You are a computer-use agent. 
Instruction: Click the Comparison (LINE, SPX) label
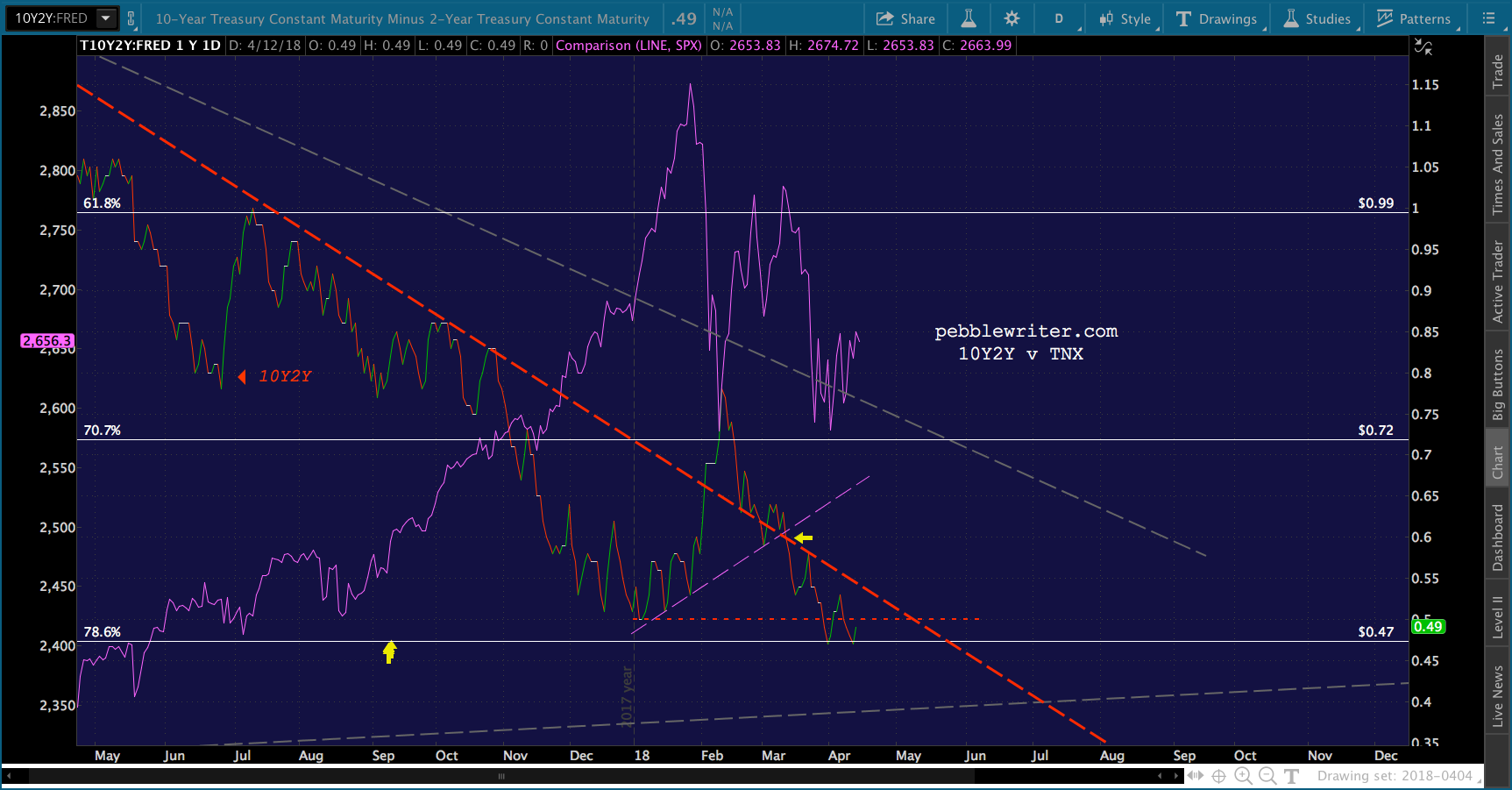click(x=628, y=46)
